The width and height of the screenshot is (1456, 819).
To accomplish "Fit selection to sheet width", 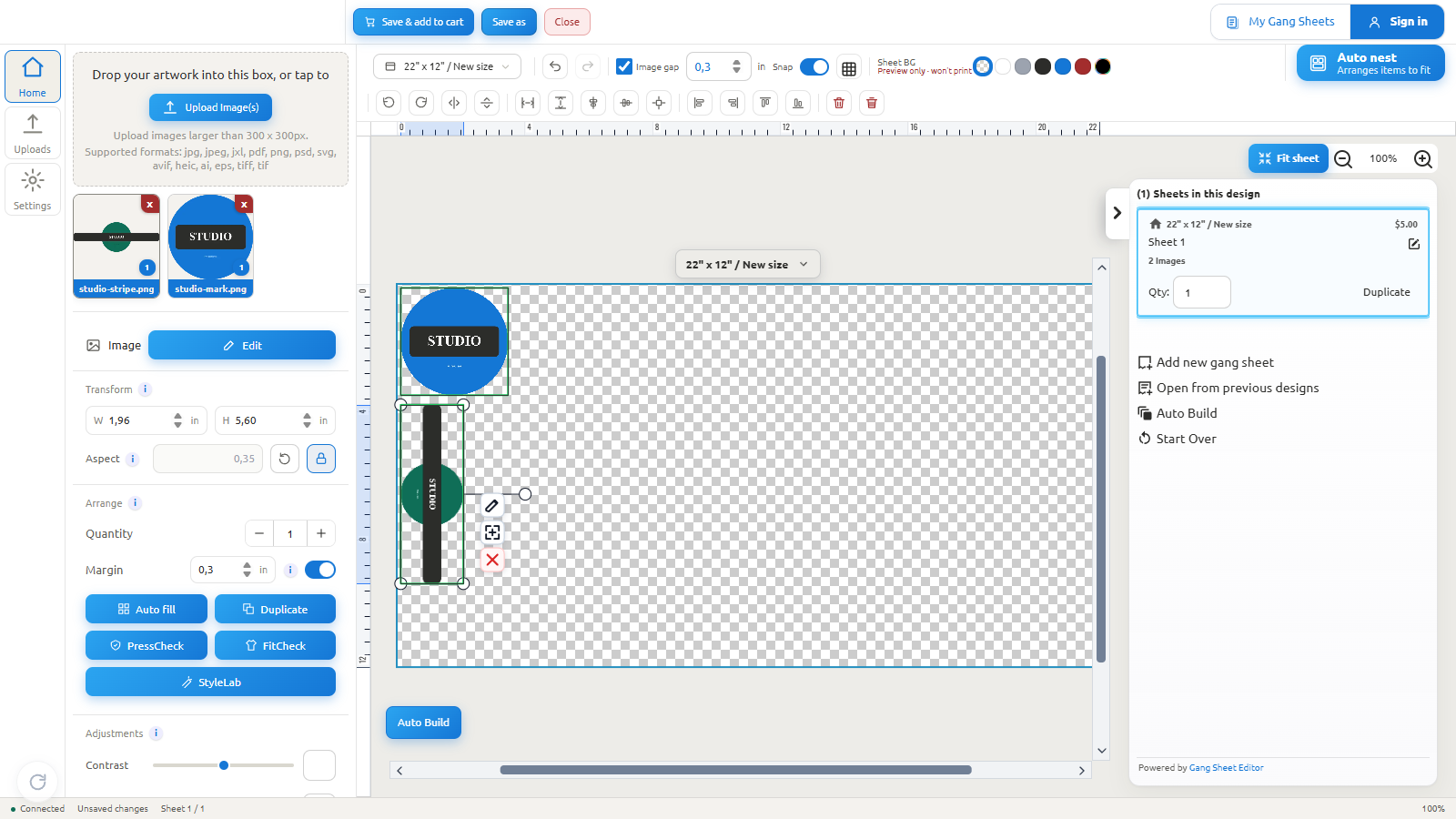I will [528, 103].
